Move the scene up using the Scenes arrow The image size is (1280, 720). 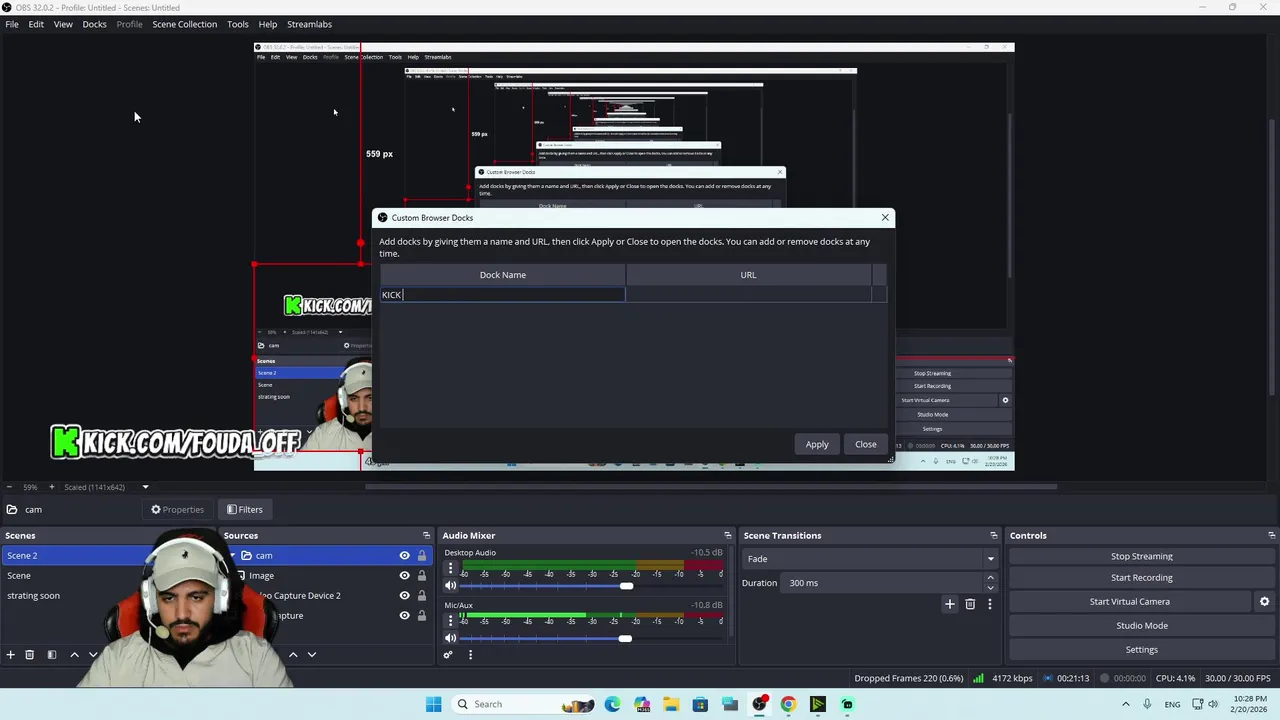[74, 655]
